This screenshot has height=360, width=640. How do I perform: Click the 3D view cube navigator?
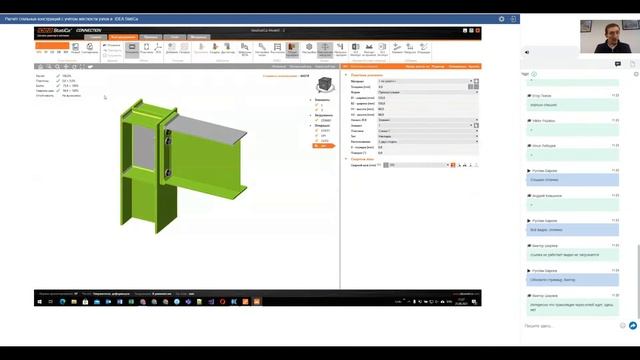click(x=325, y=85)
